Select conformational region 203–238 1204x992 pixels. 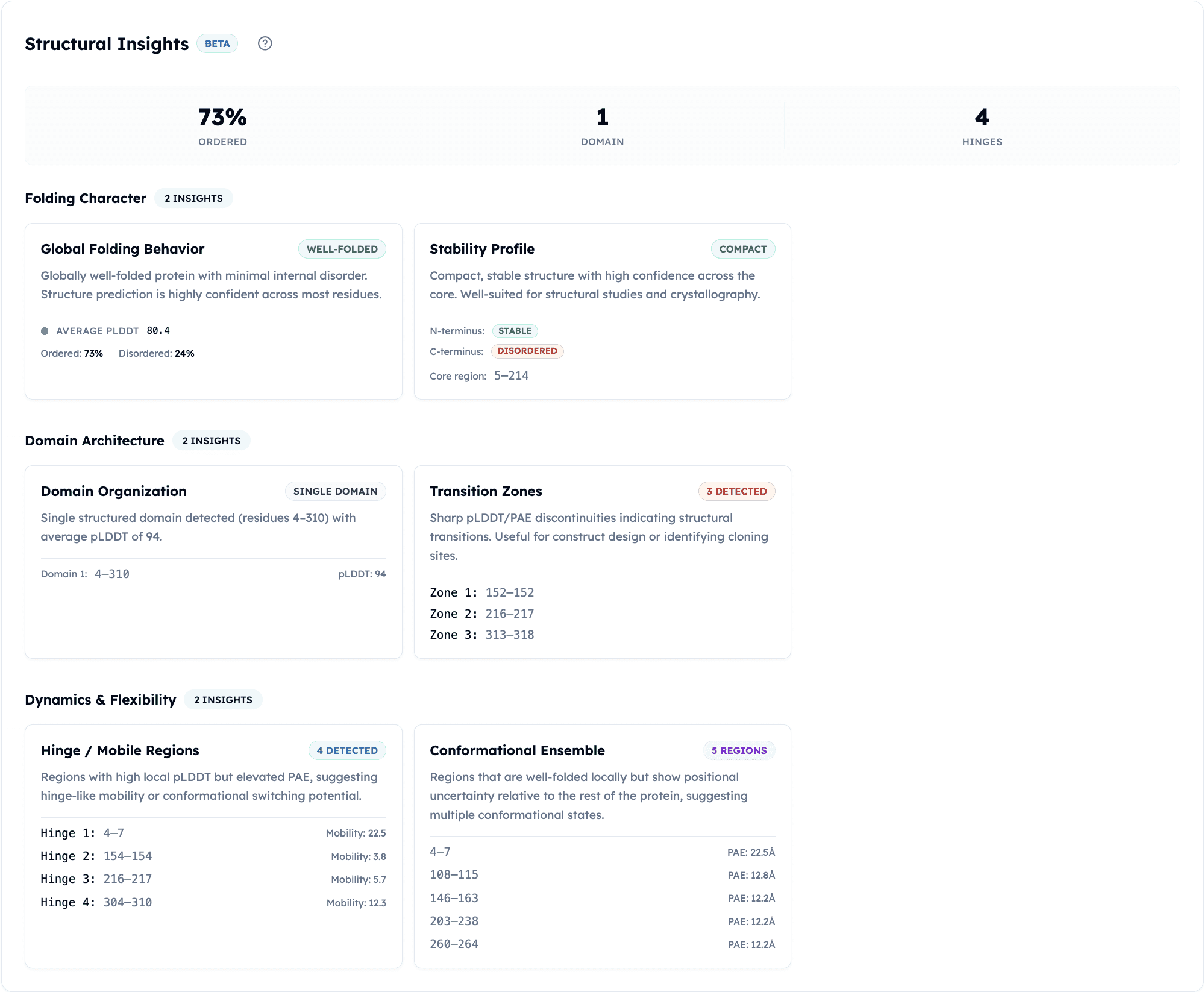pos(454,921)
